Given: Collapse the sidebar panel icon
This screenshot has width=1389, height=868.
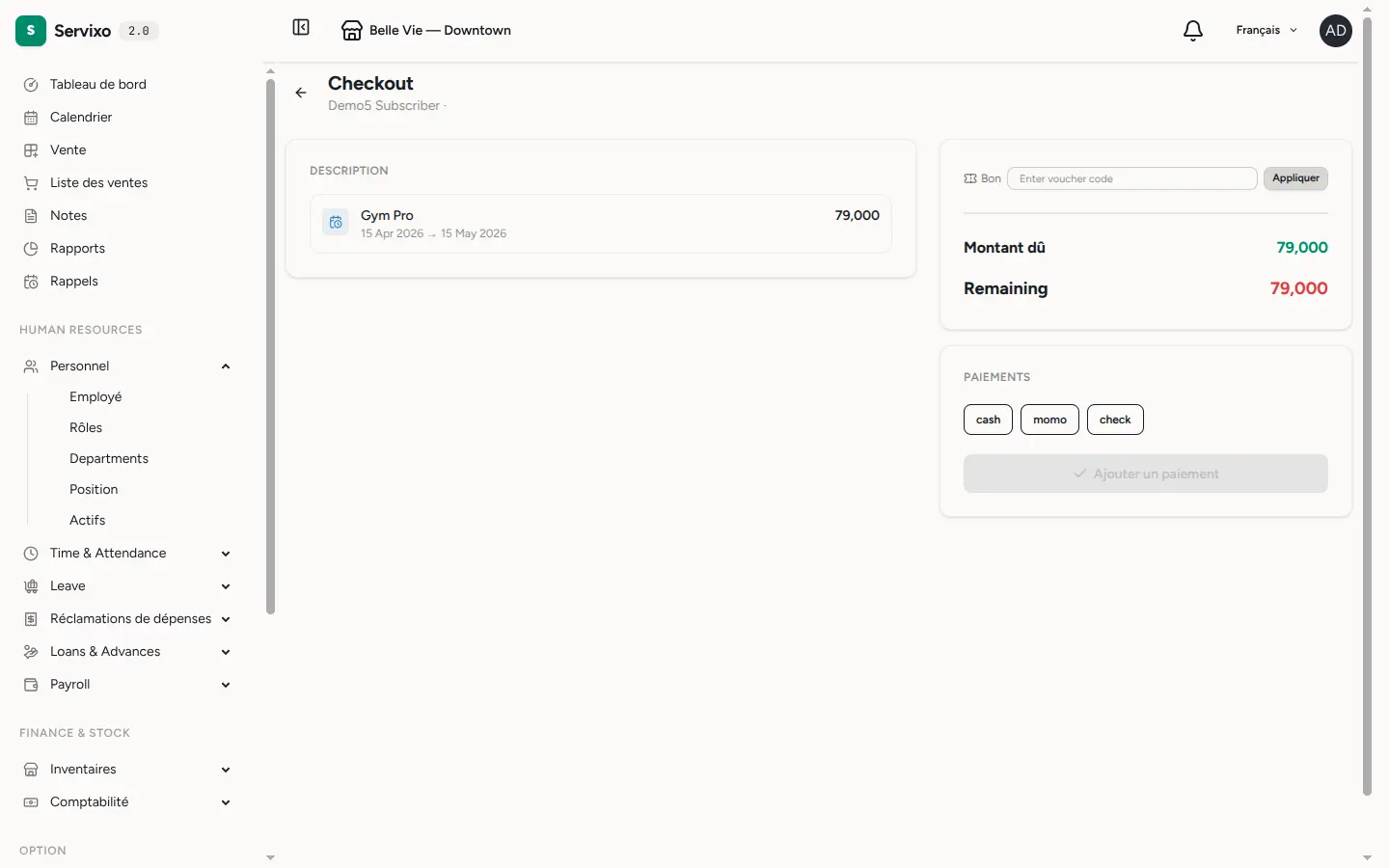Looking at the screenshot, I should point(301,27).
